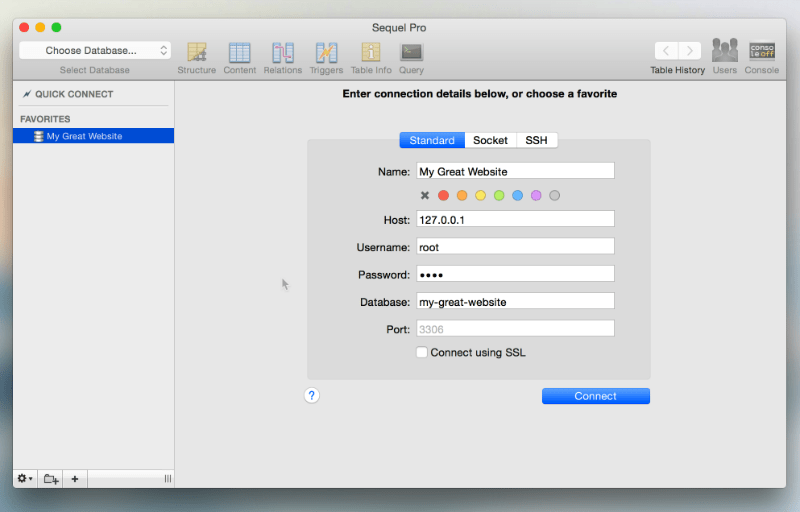The width and height of the screenshot is (800, 512).
Task: Open the Query editor icon
Action: (411, 52)
